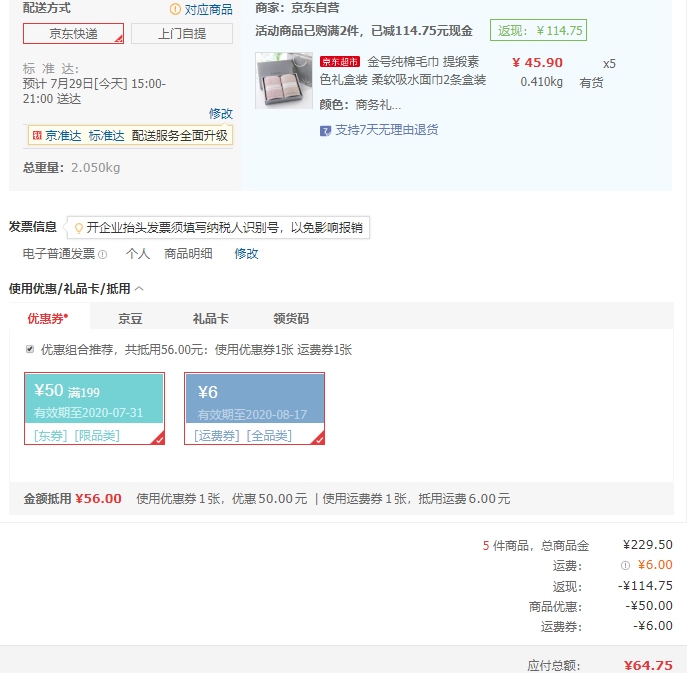
Task: Click the 返现 -¥114.75 summary value
Action: (645, 586)
